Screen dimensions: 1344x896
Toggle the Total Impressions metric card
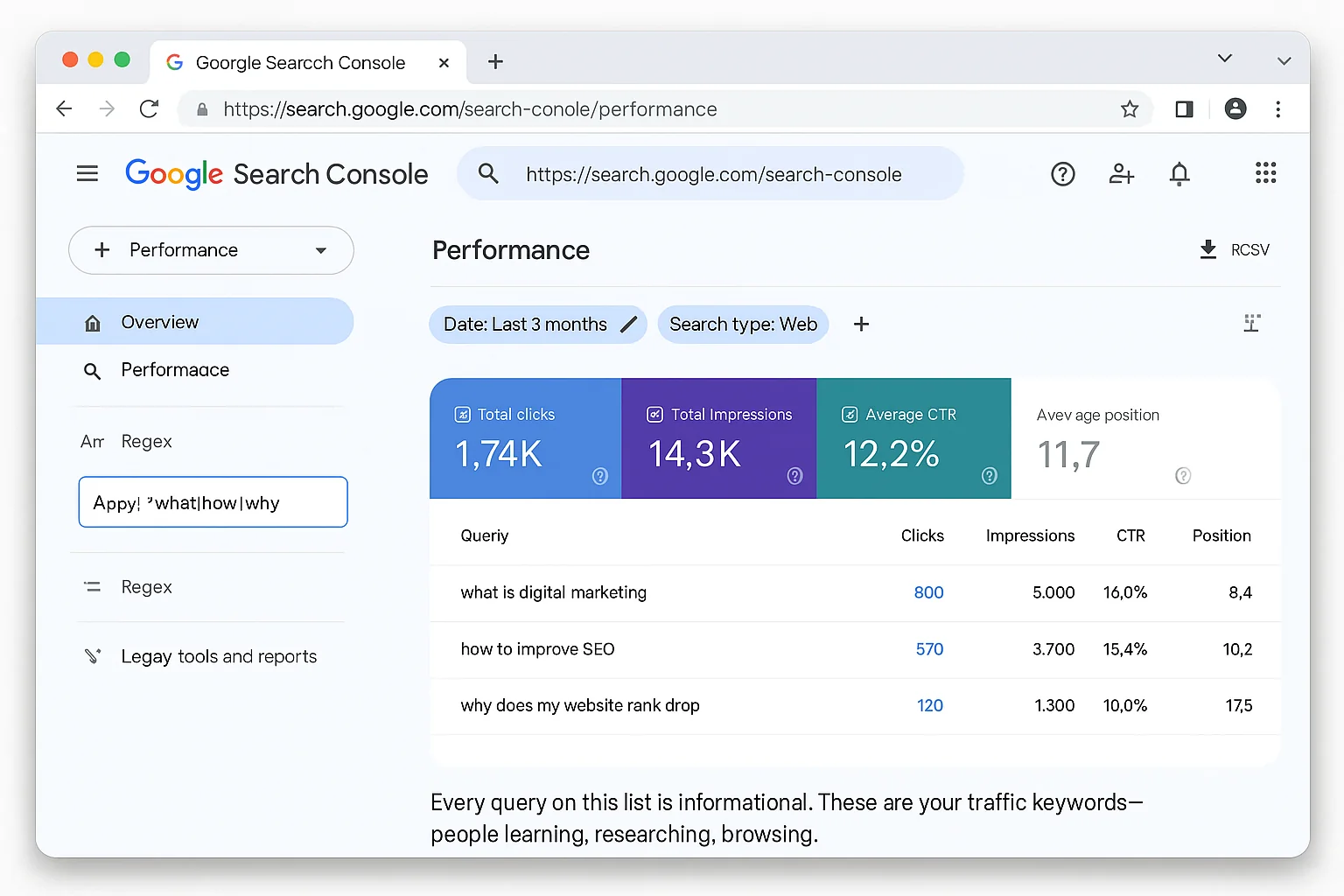click(x=718, y=437)
